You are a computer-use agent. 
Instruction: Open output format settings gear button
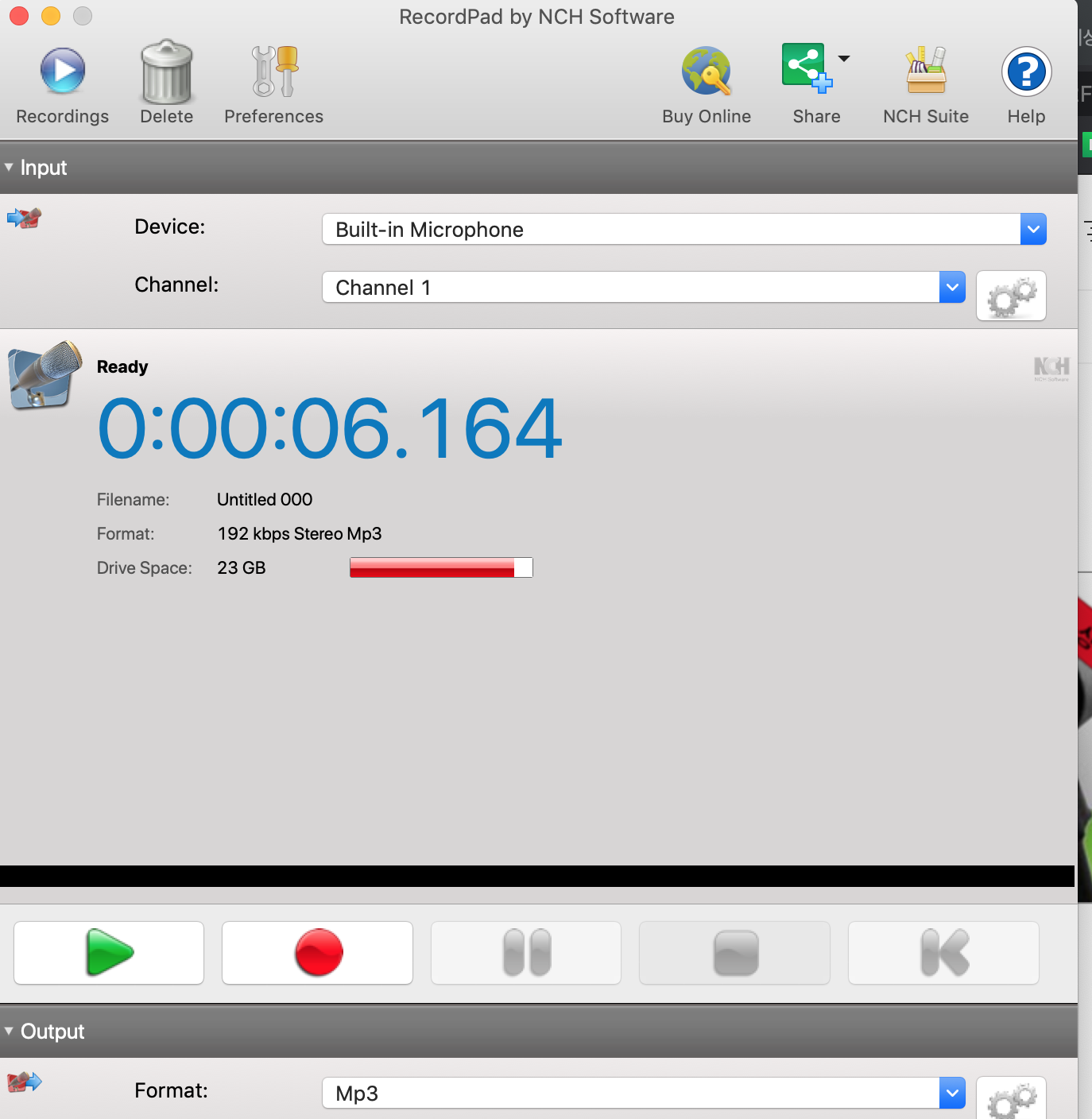(1011, 1098)
